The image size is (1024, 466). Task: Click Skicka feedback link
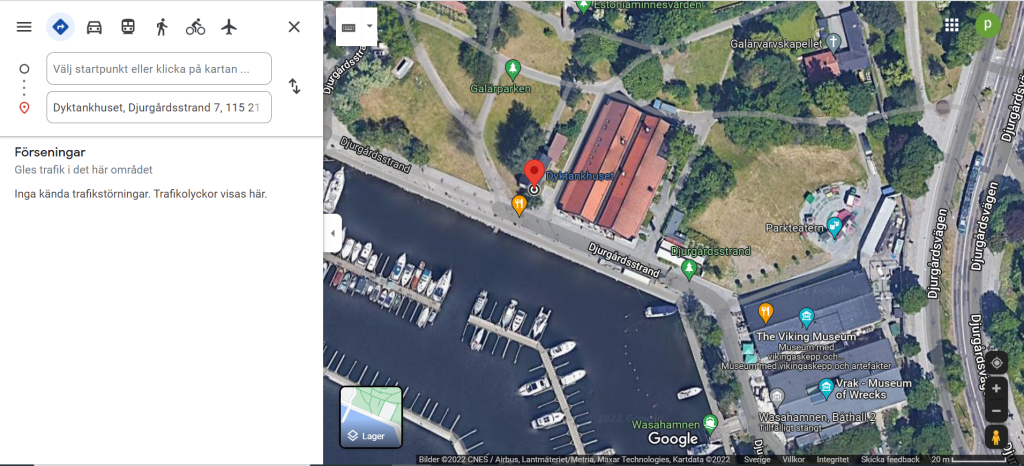click(890, 459)
